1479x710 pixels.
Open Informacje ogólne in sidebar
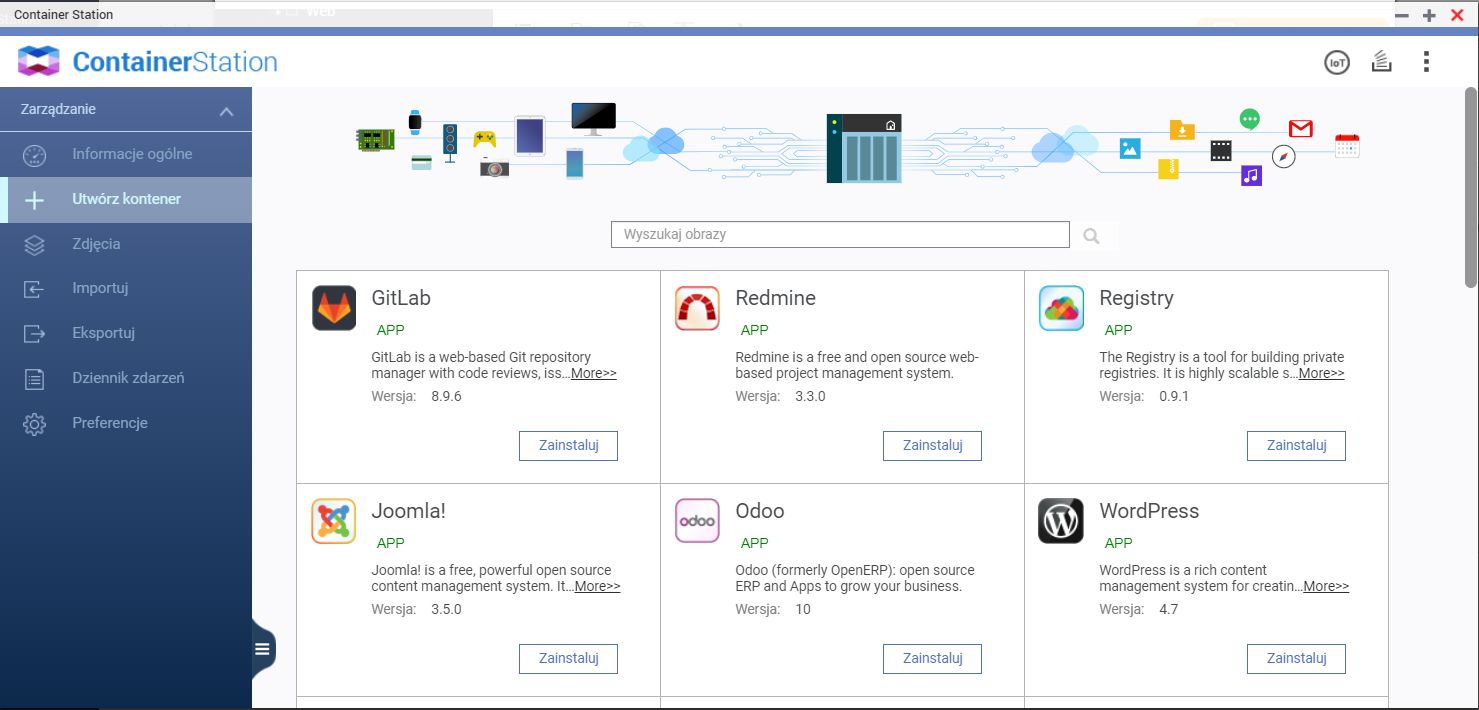pos(126,154)
